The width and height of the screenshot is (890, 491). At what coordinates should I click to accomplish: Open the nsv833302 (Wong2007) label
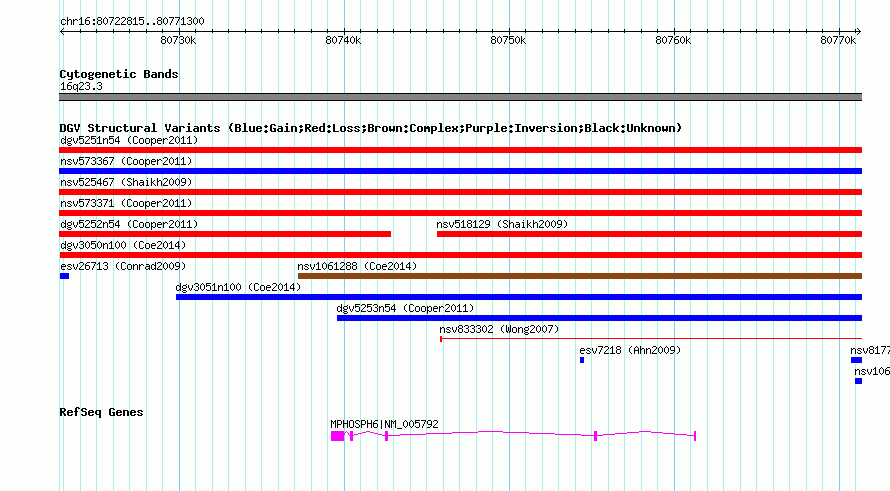pyautogui.click(x=499, y=329)
